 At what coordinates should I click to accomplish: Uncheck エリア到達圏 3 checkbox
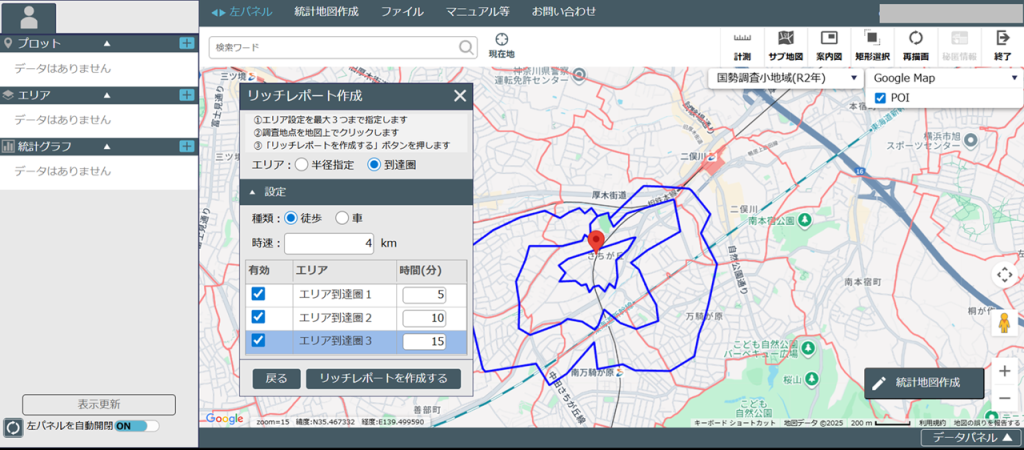(x=259, y=340)
